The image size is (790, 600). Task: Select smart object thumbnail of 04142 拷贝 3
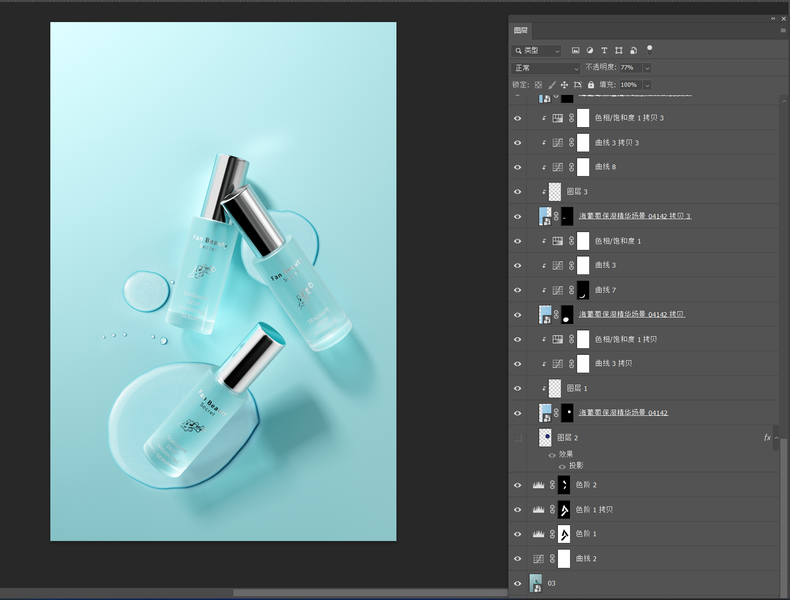545,216
